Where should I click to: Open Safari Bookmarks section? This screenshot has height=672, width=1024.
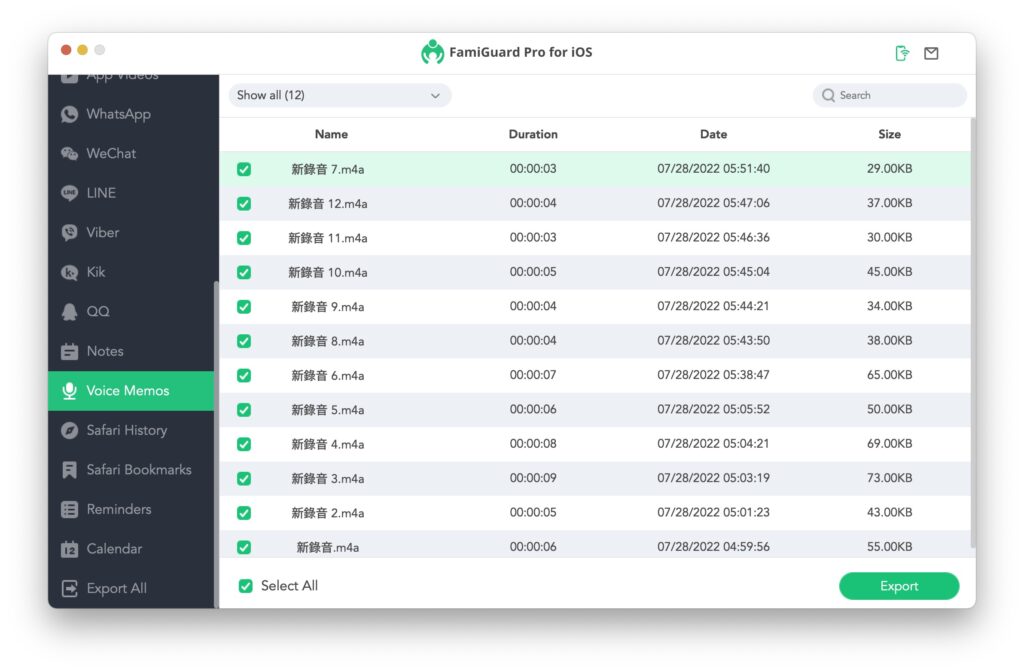(131, 470)
